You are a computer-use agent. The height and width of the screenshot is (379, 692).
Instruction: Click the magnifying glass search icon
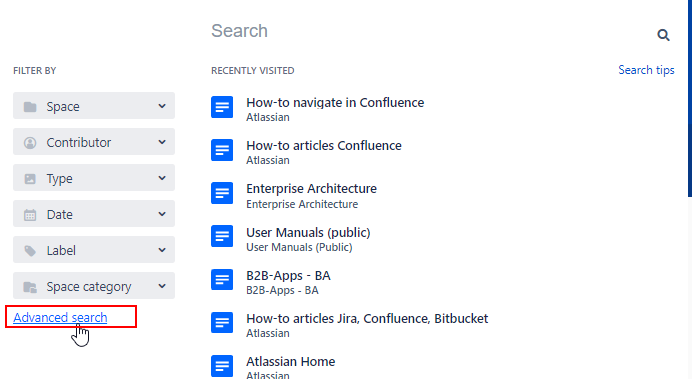(663, 35)
